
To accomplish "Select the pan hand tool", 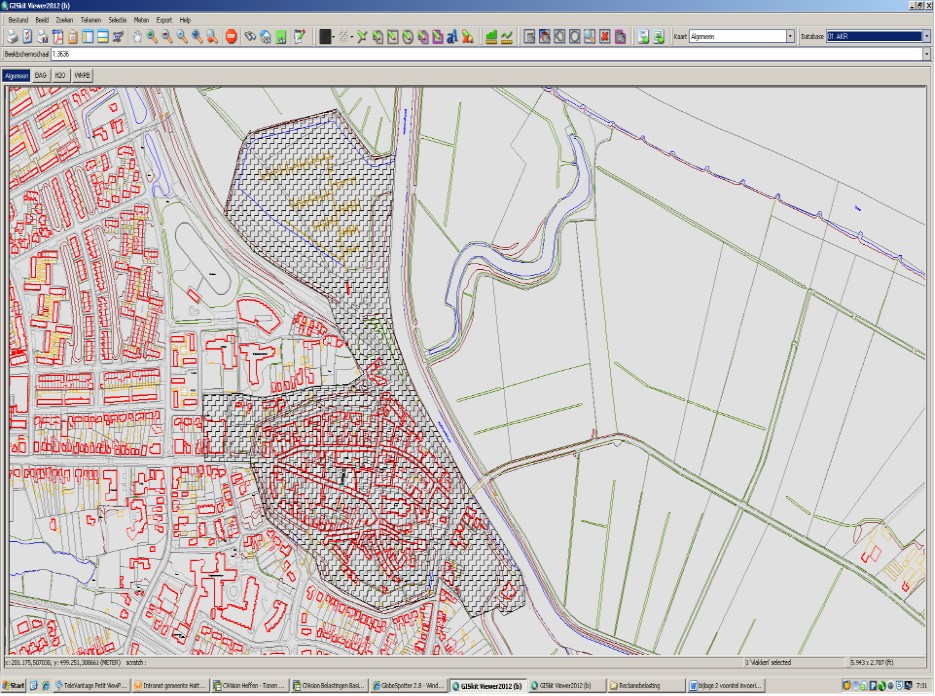I will point(136,37).
